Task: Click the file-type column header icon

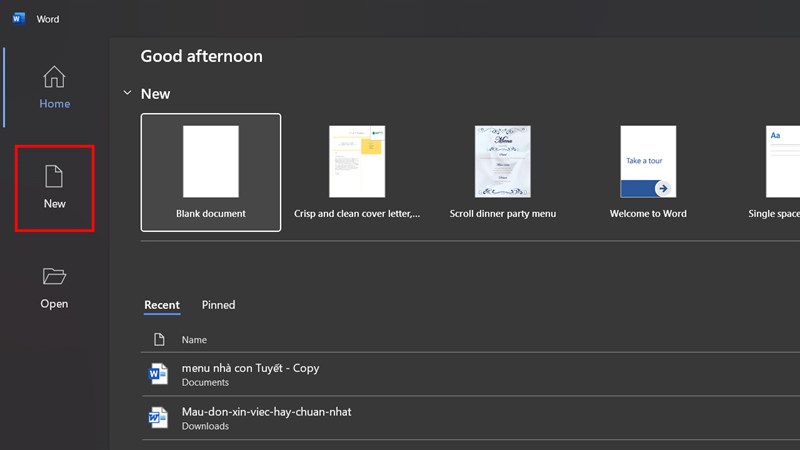Action: pyautogui.click(x=159, y=339)
